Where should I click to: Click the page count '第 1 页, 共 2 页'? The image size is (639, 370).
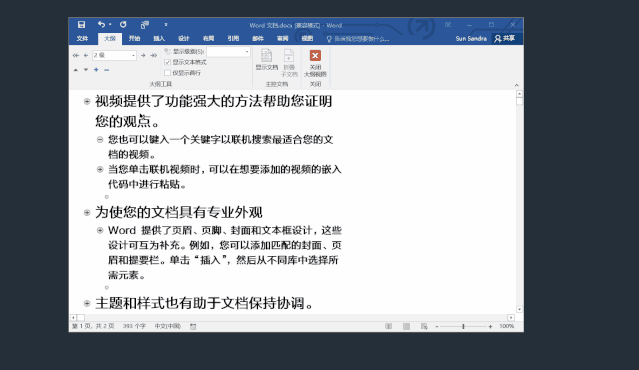click(x=93, y=326)
